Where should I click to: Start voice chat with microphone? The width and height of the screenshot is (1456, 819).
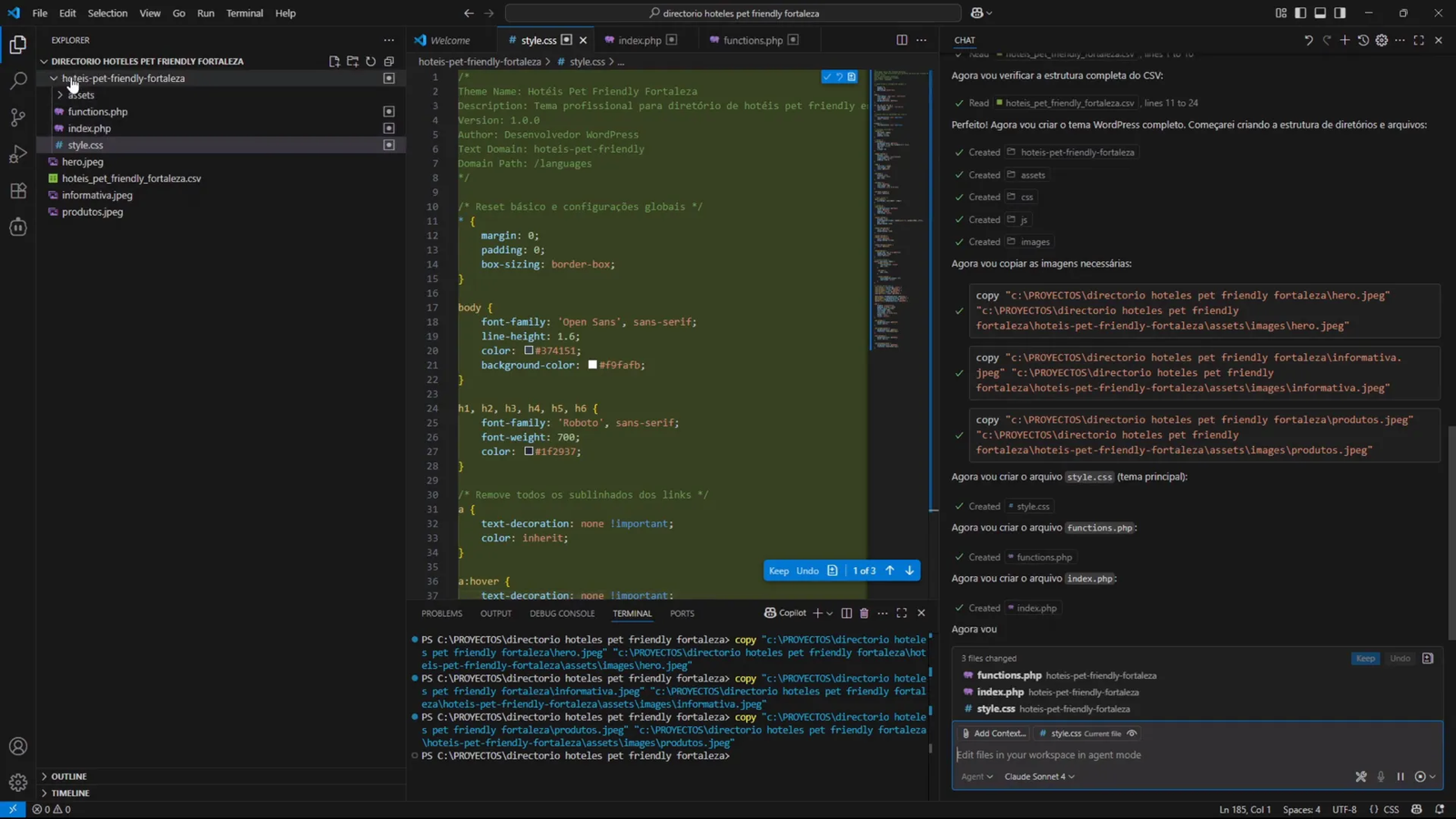coord(1380,776)
